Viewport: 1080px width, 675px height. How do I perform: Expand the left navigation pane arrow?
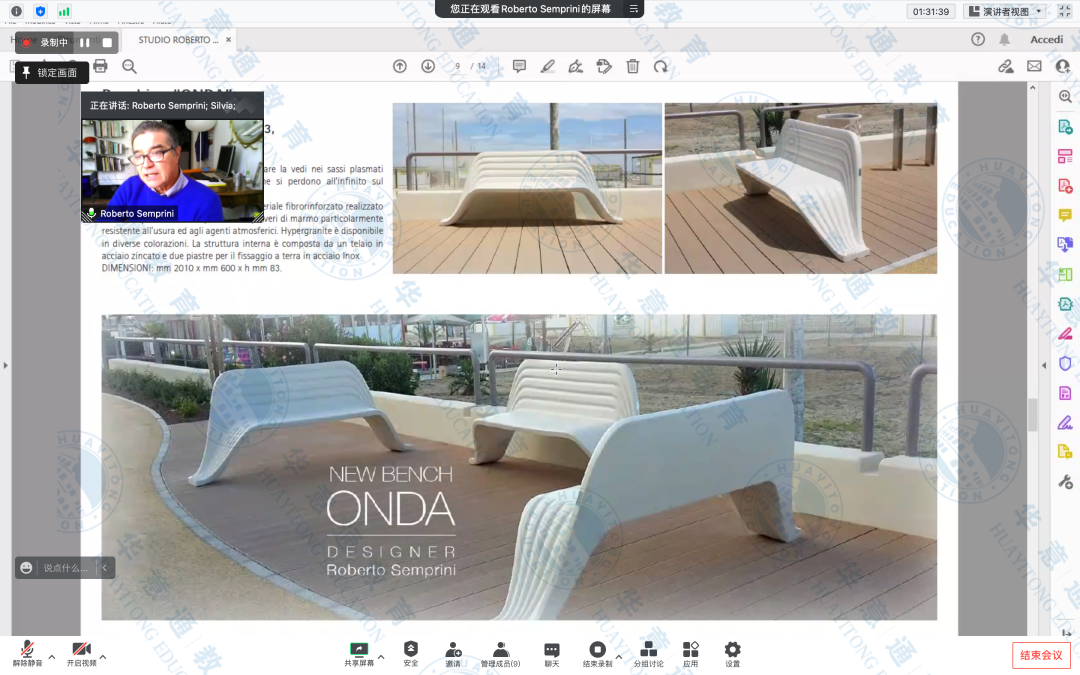click(x=6, y=365)
